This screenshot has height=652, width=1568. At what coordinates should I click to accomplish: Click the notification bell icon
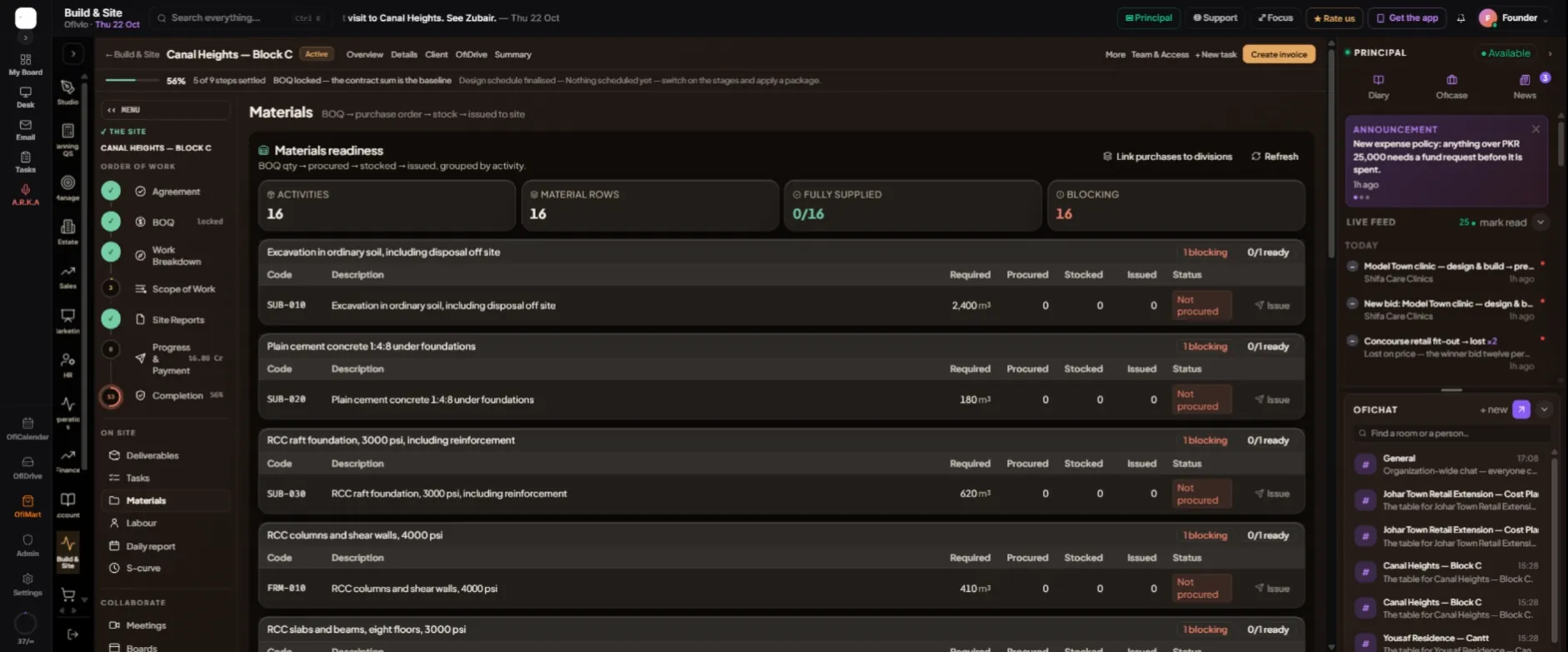pyautogui.click(x=1461, y=18)
